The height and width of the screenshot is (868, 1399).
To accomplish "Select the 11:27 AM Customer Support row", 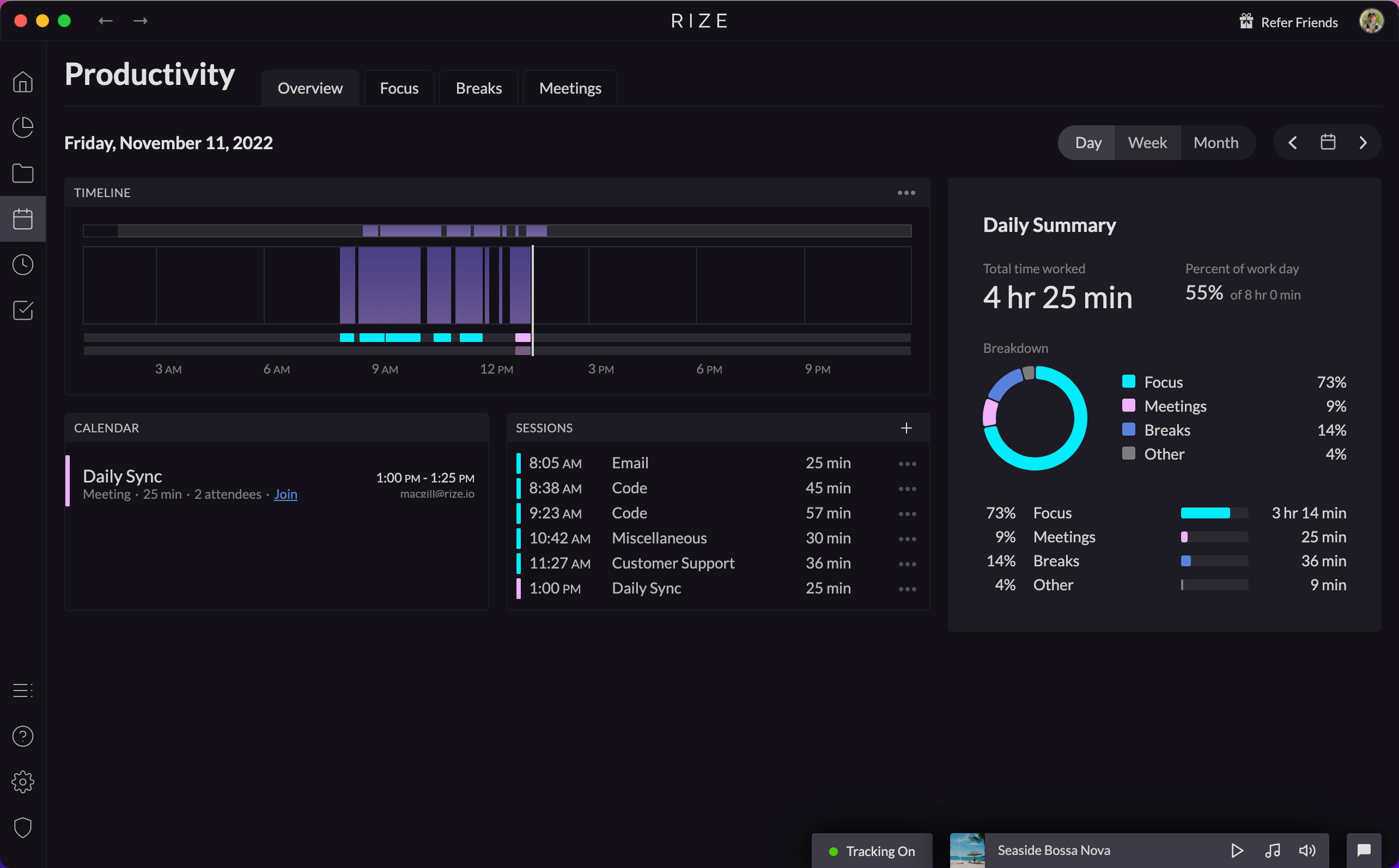I will (718, 564).
